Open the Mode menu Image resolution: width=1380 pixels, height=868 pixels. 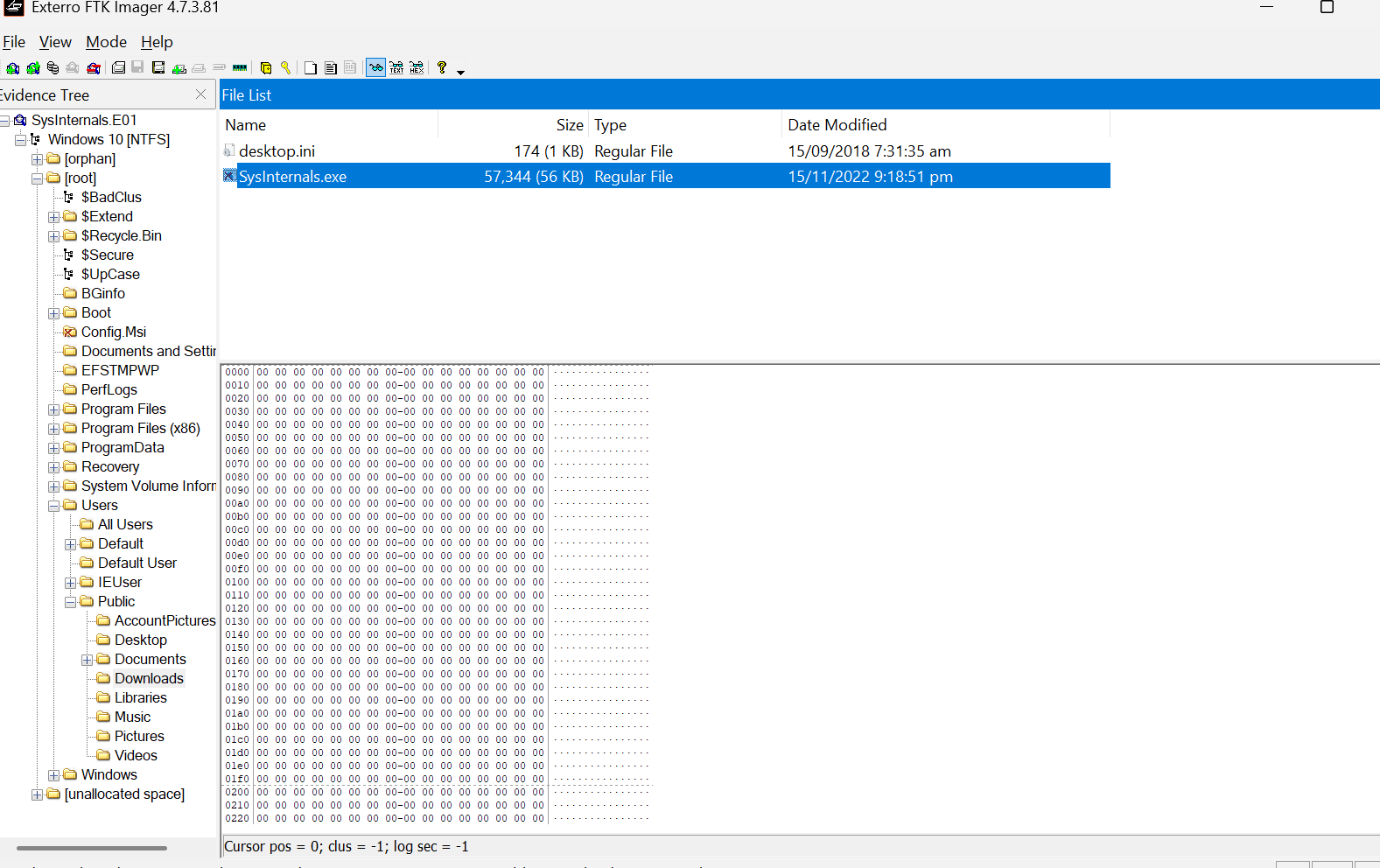(107, 42)
